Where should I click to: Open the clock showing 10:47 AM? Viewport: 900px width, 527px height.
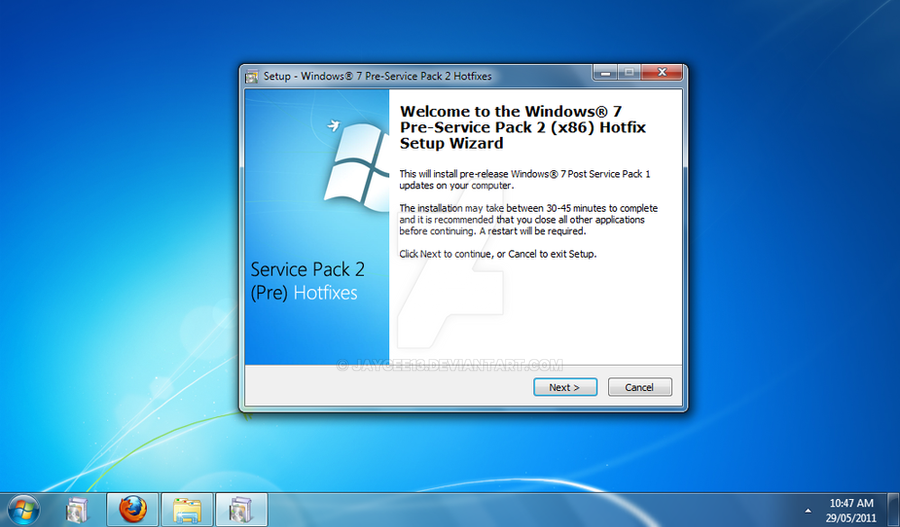(851, 510)
